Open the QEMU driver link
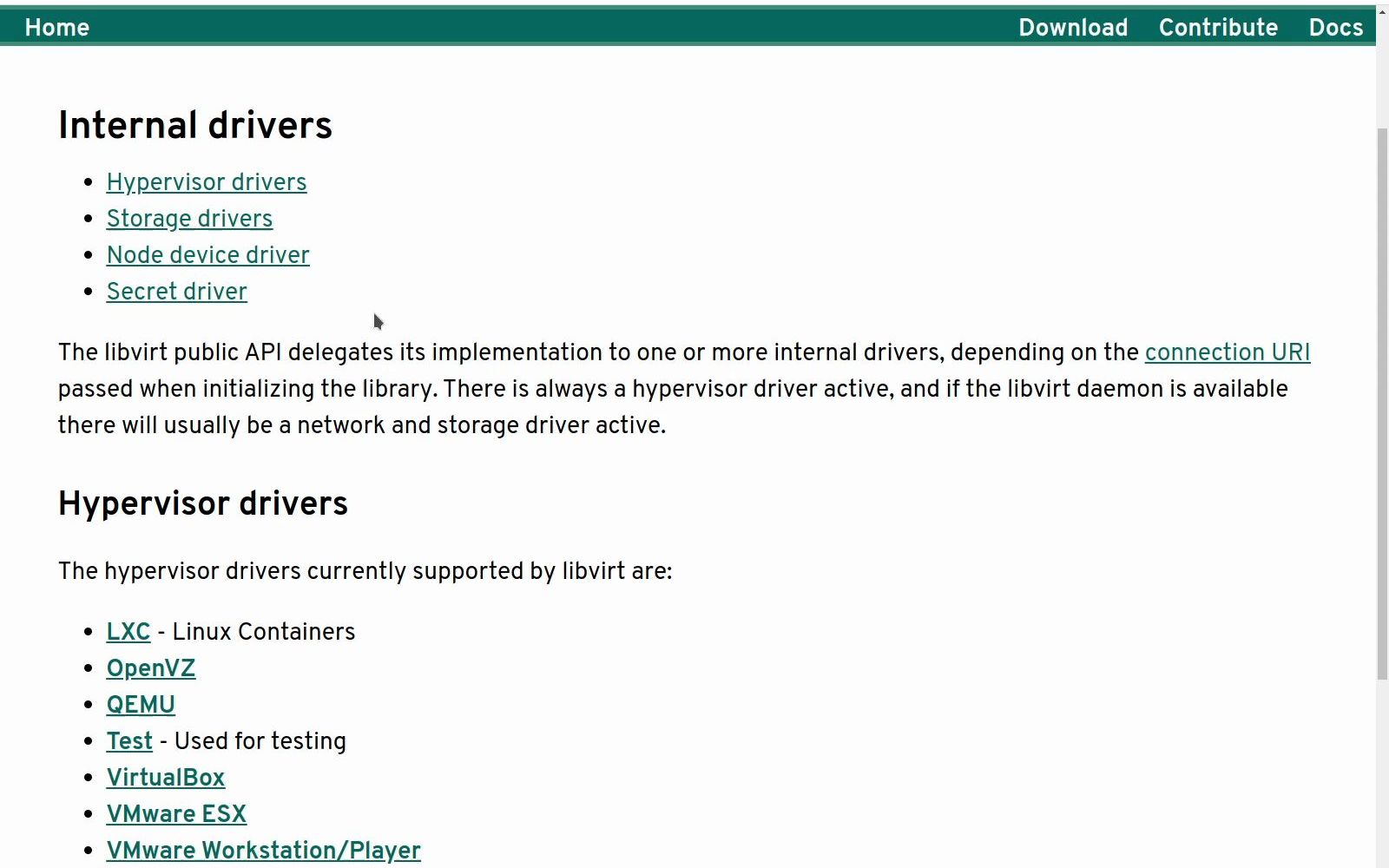1389x868 pixels. (141, 705)
